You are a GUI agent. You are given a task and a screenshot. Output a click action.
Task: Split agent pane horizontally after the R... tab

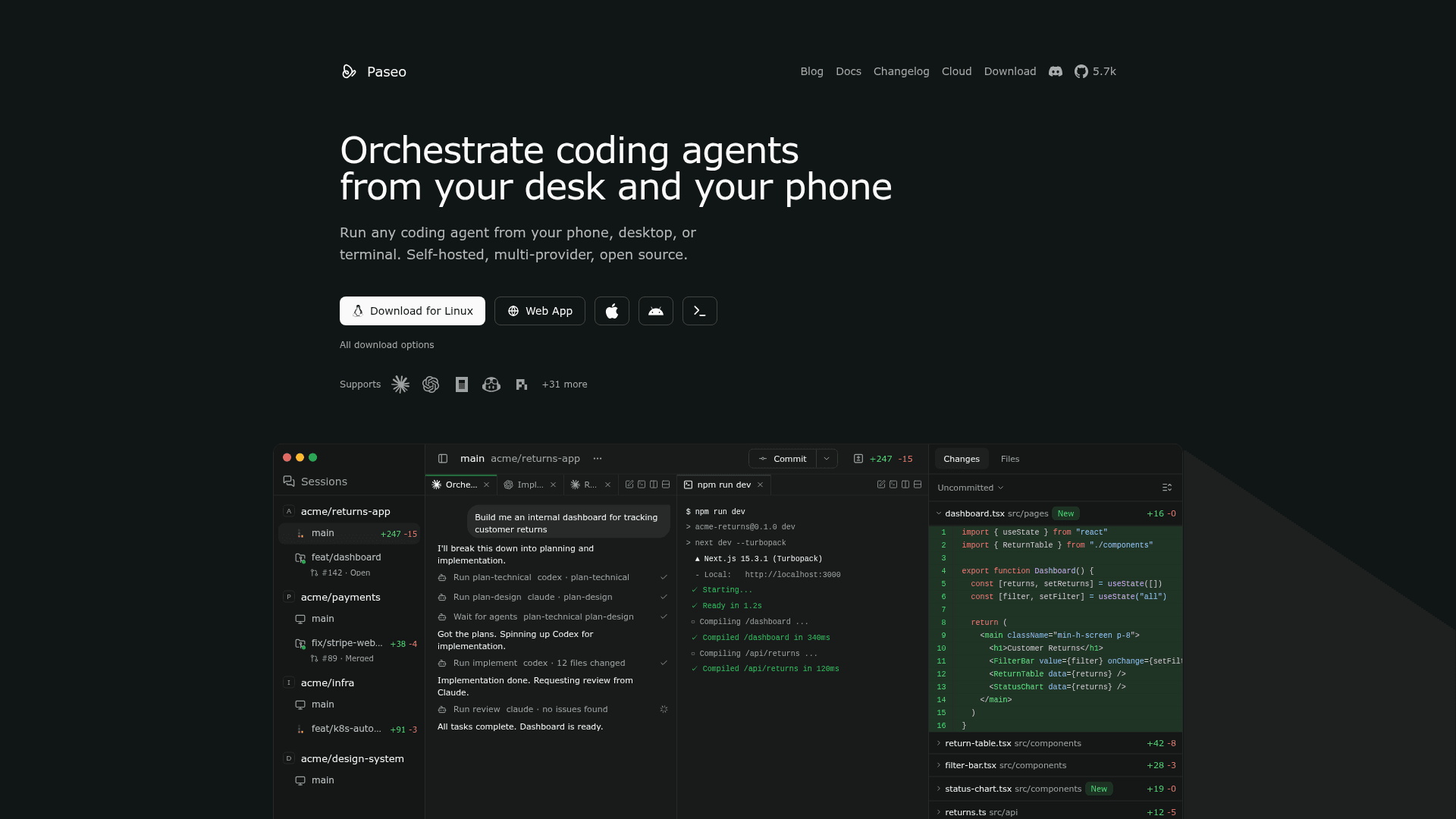(666, 485)
